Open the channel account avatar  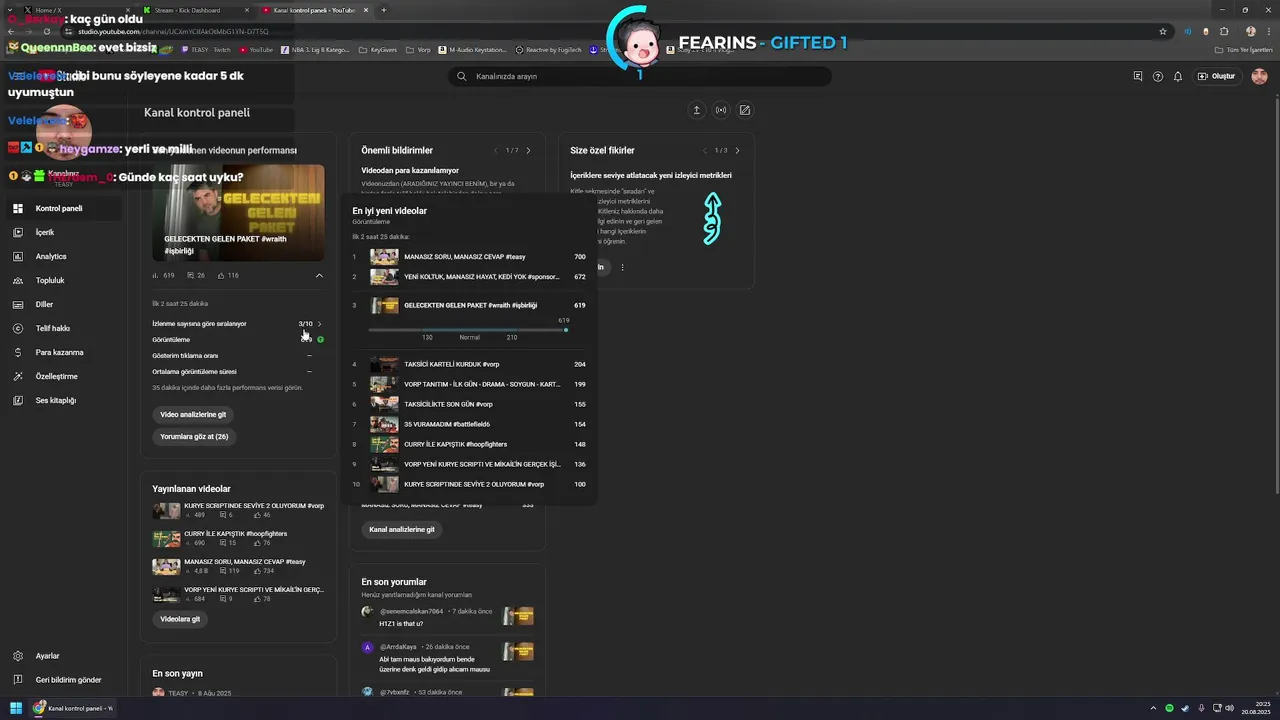click(x=1259, y=76)
